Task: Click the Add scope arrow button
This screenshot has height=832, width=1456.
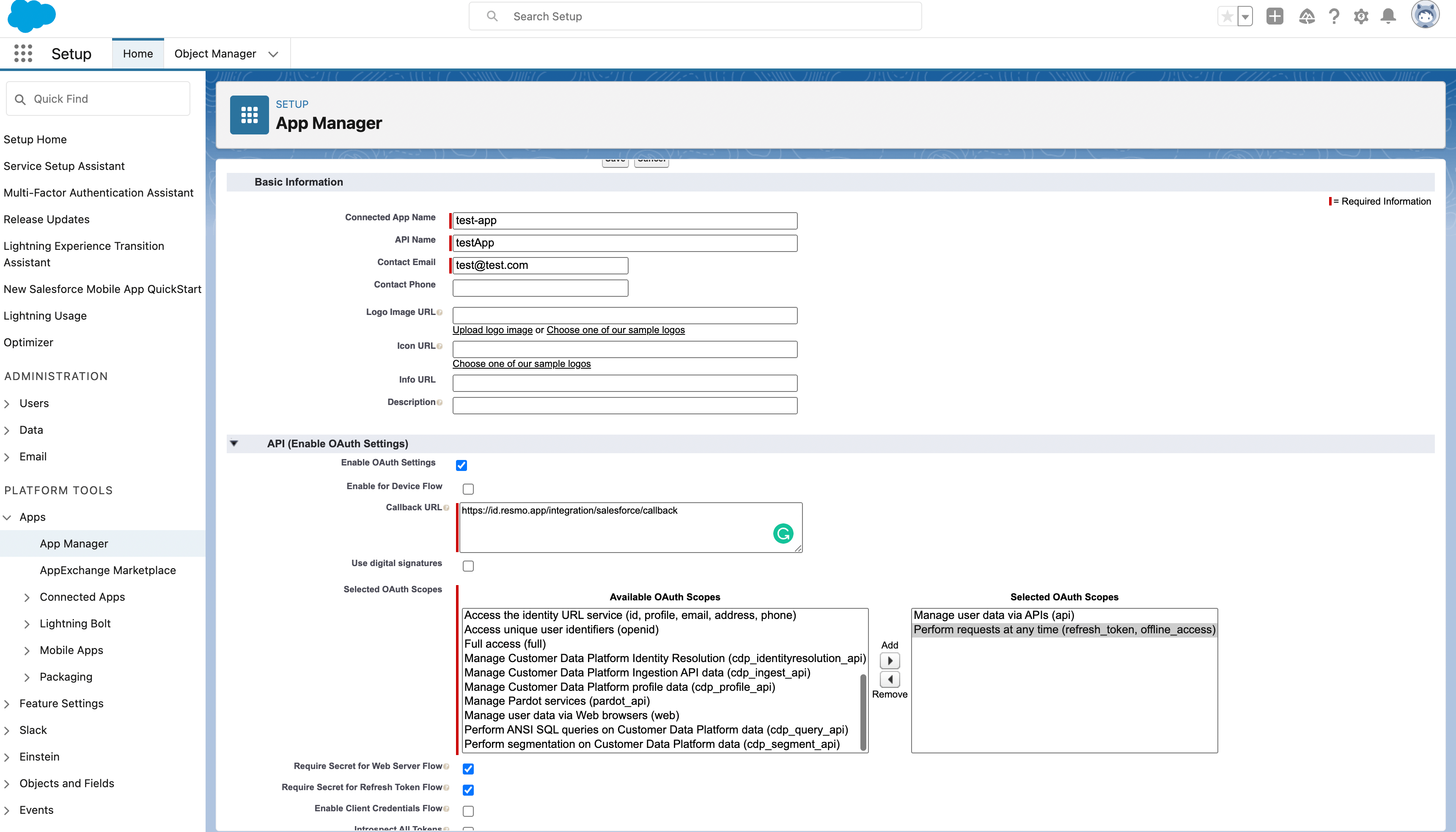Action: 890,661
